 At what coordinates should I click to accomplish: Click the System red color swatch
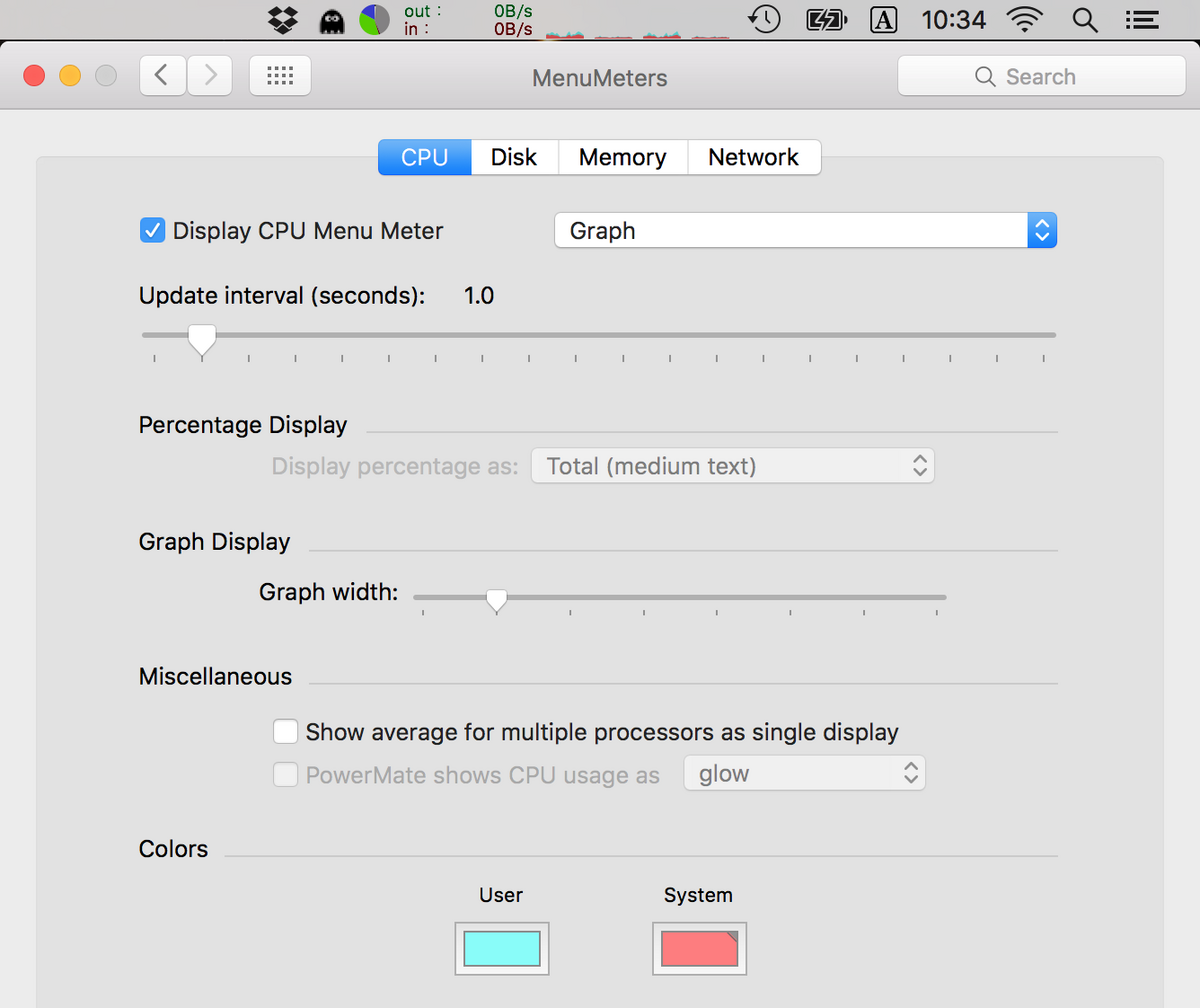[x=699, y=948]
